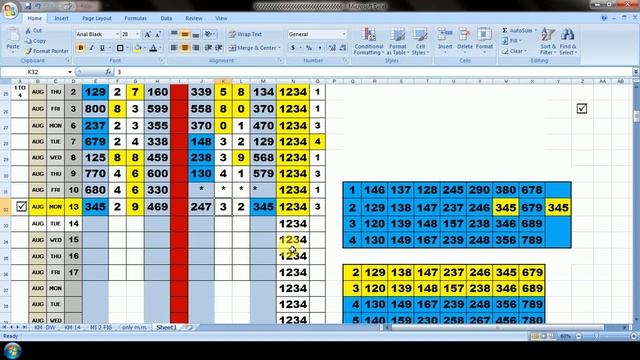Apply cell borders button

pyautogui.click(x=120, y=48)
